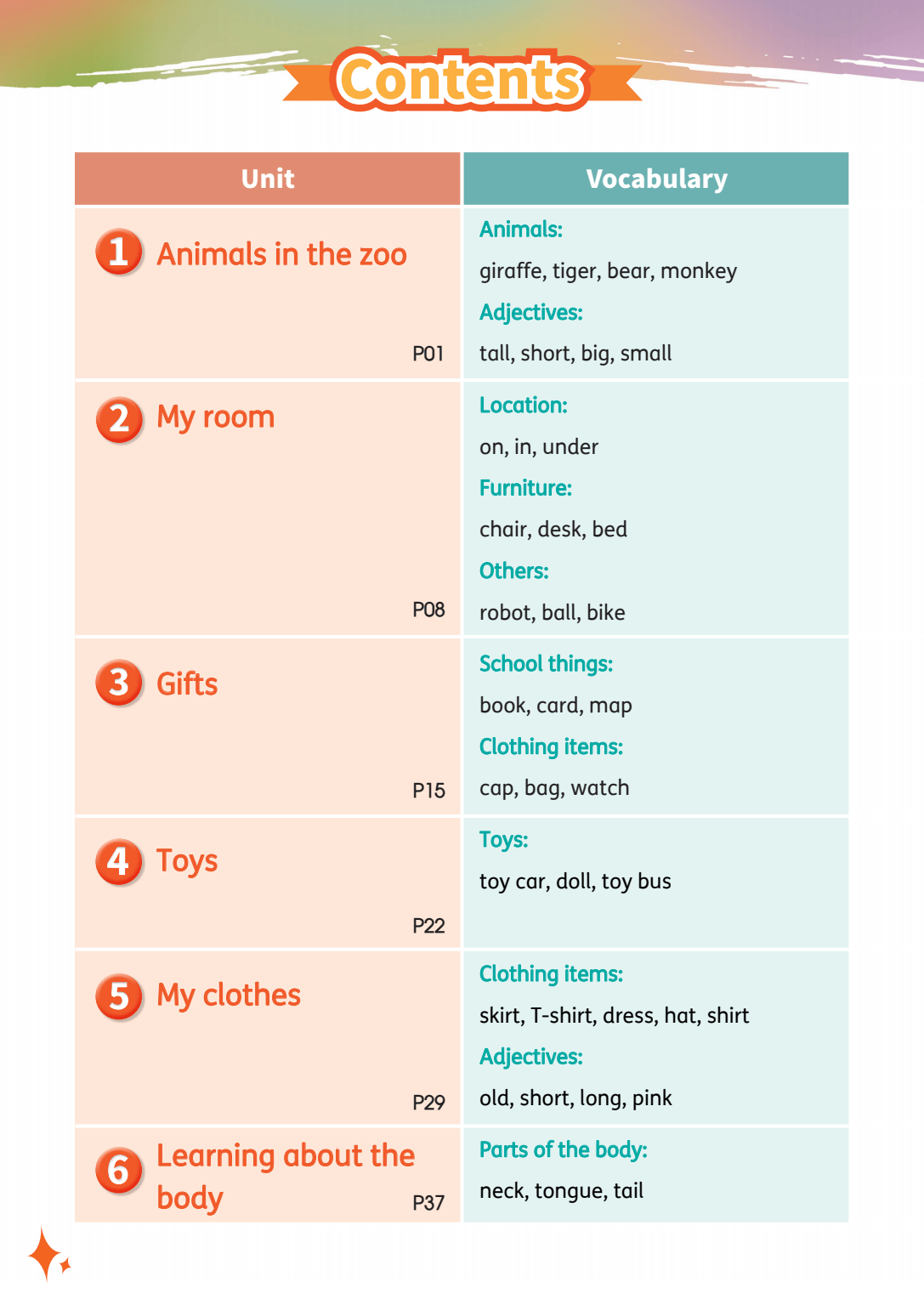Go to page P29

tap(428, 1103)
